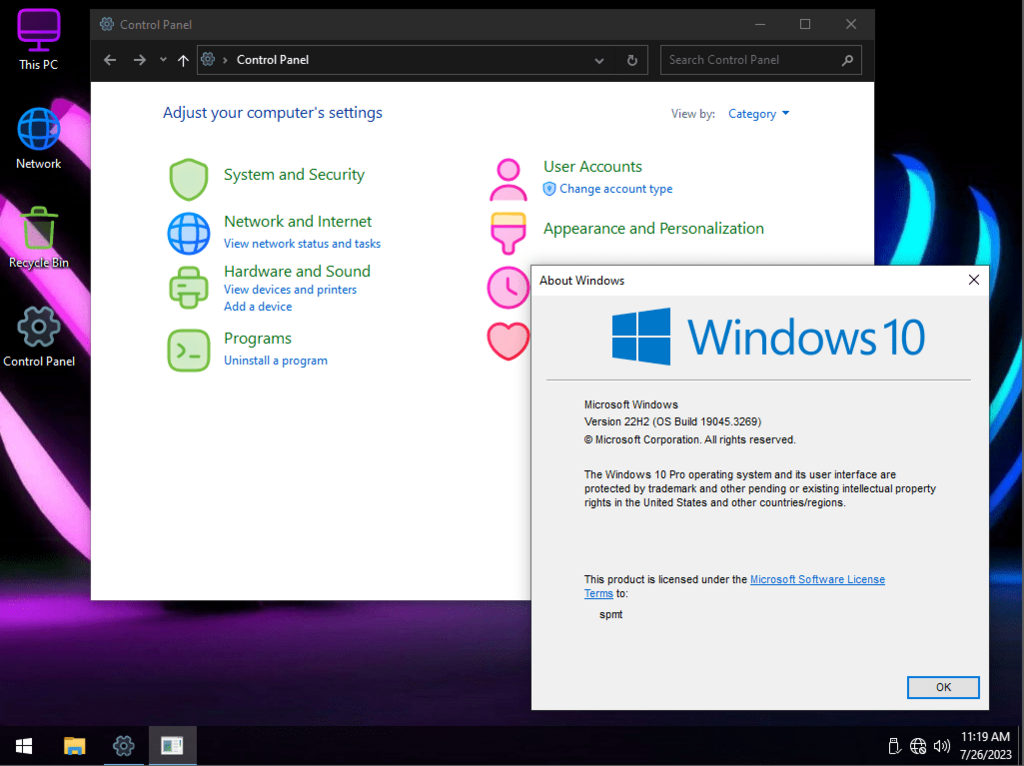The image size is (1024, 766).
Task: Open System and Security shield icon
Action: [x=189, y=179]
